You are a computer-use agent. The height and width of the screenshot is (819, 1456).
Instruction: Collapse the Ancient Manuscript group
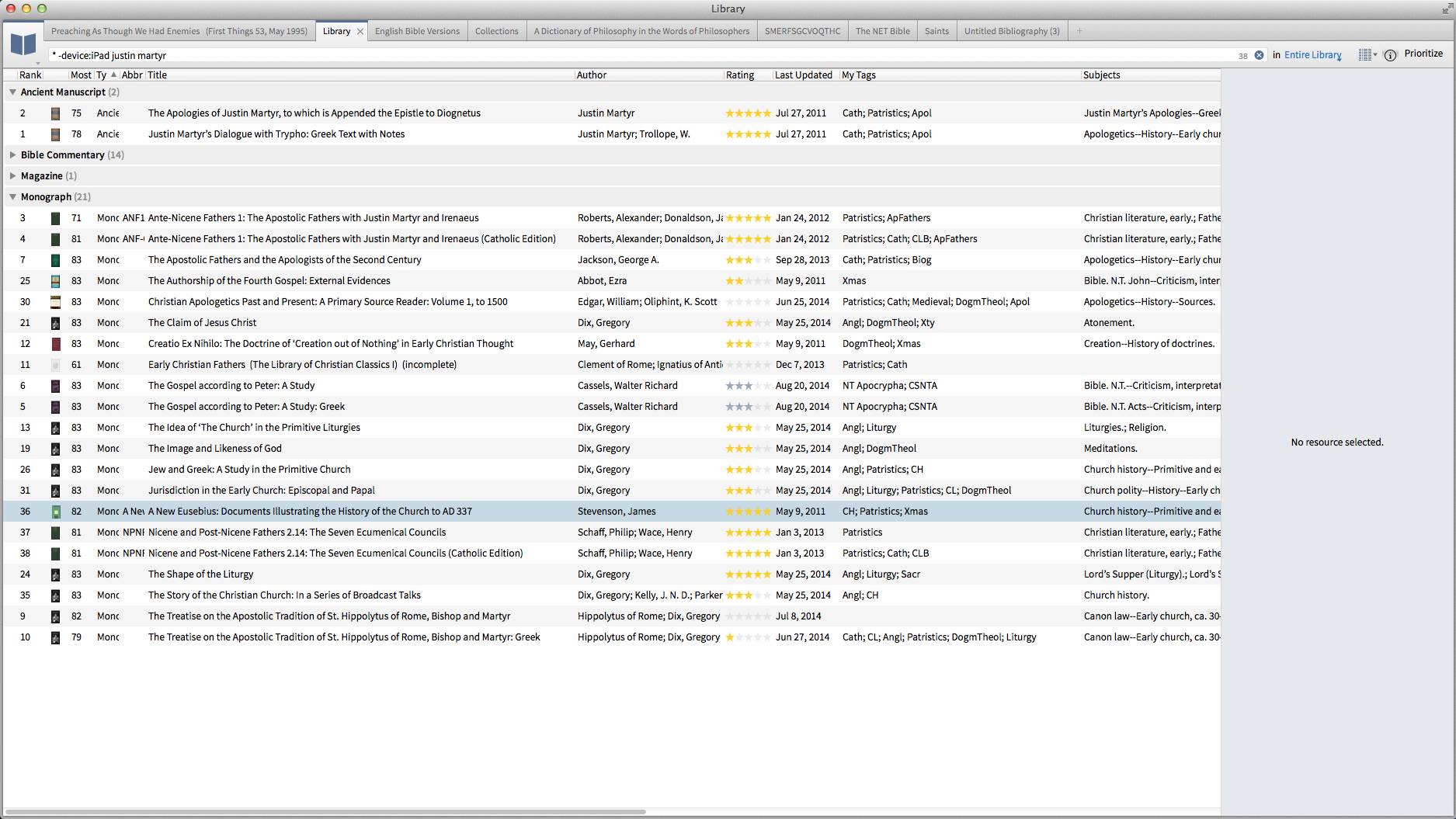coord(12,92)
